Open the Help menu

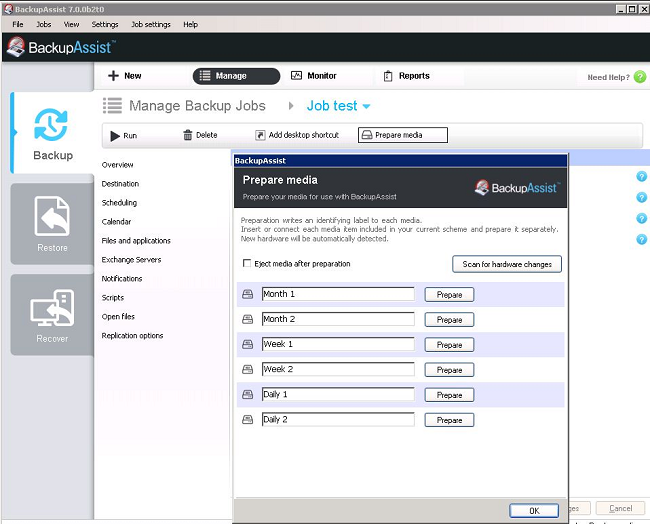click(191, 24)
